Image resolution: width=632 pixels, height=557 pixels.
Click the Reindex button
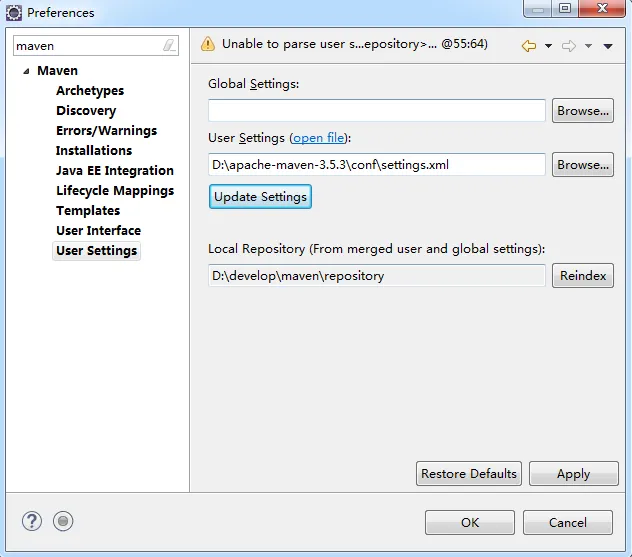point(583,276)
